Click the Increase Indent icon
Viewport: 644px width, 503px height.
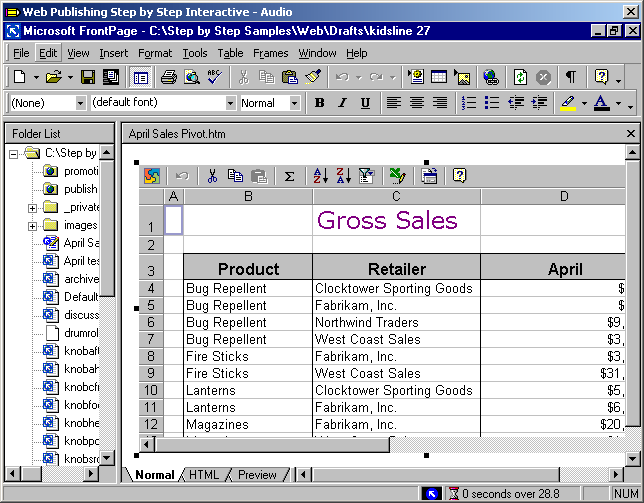539,103
